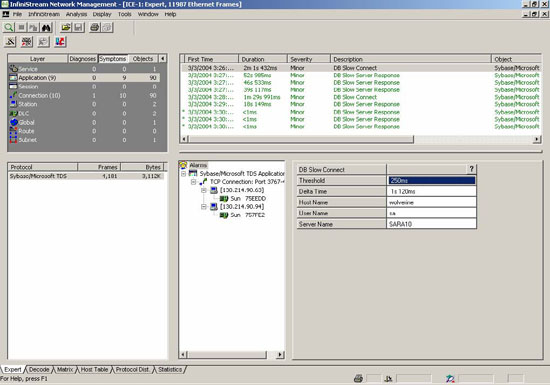Image resolution: width=550 pixels, height=385 pixels.
Task: Collapse the TCP Connection Port 3767 node
Action: [194, 182]
